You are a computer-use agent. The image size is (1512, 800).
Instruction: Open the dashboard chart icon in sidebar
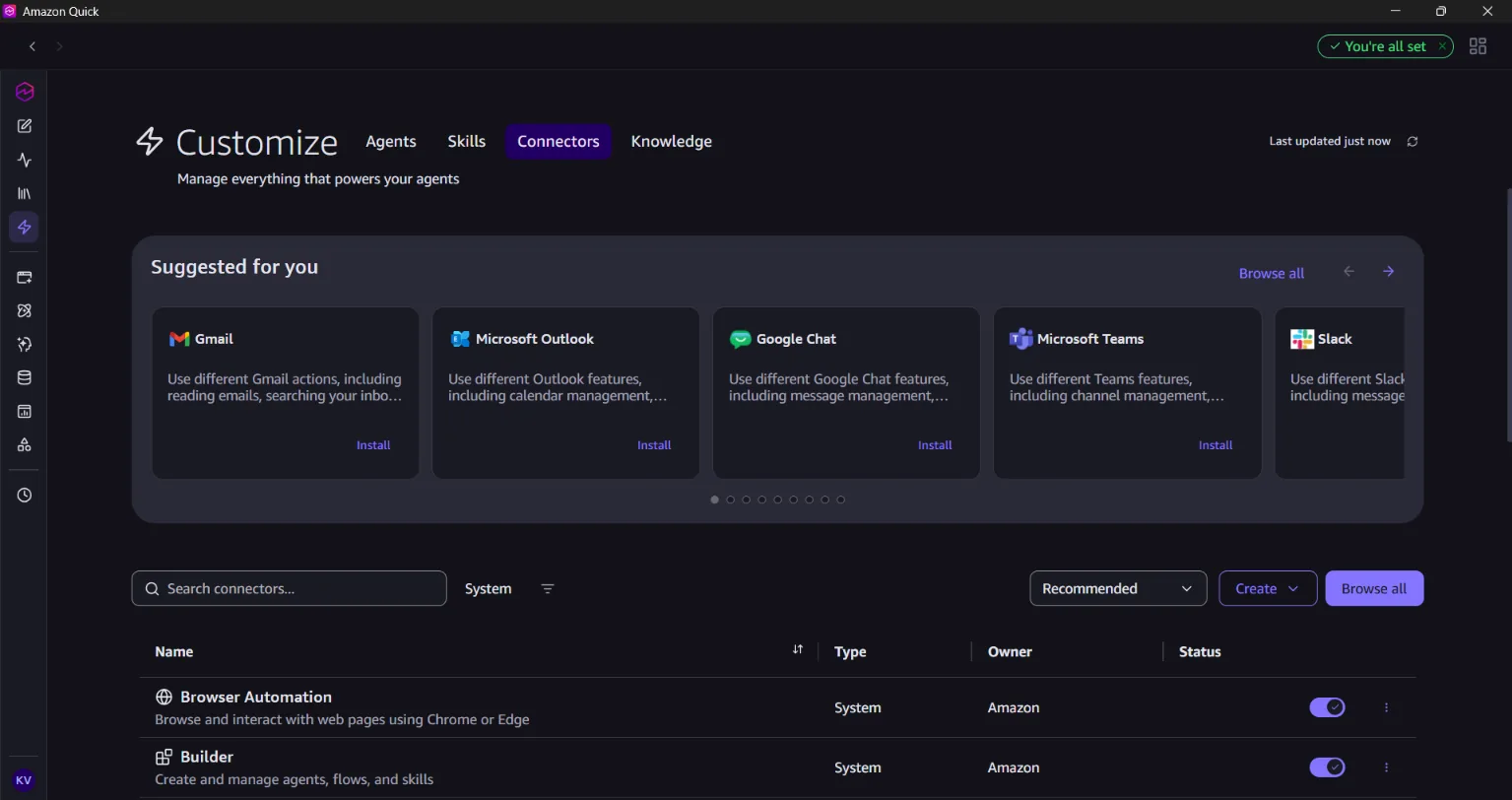point(25,412)
